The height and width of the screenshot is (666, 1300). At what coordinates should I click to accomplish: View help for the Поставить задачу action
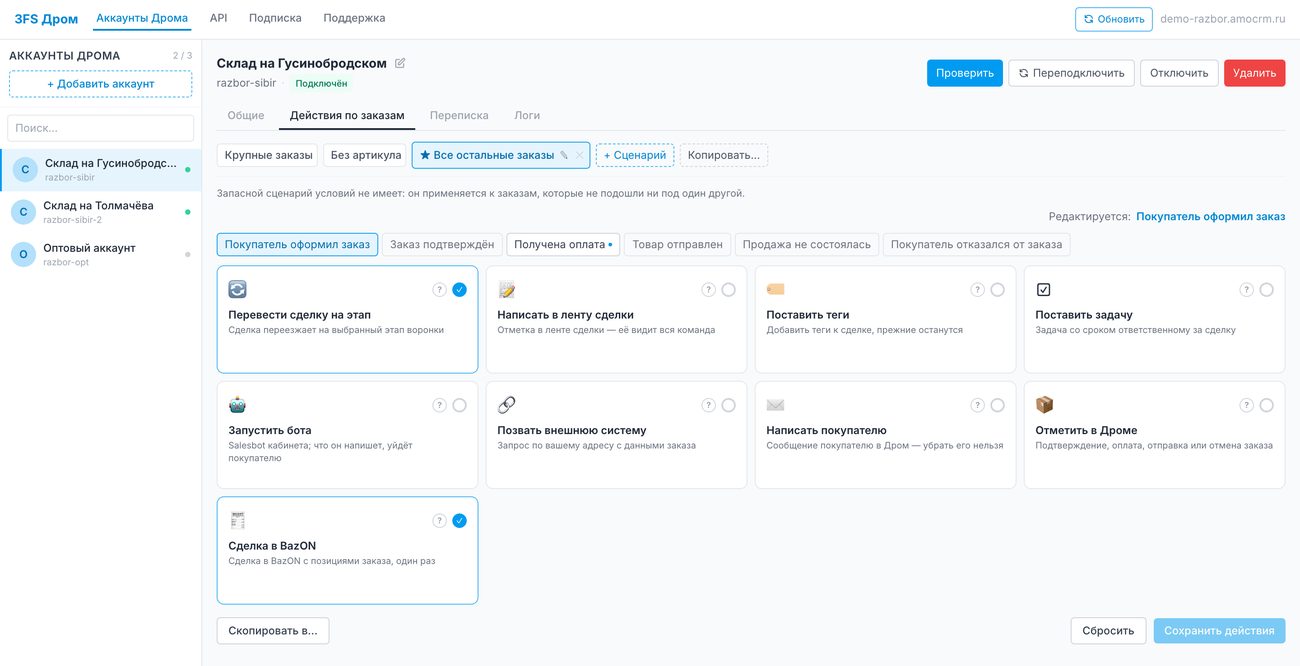(x=1246, y=290)
